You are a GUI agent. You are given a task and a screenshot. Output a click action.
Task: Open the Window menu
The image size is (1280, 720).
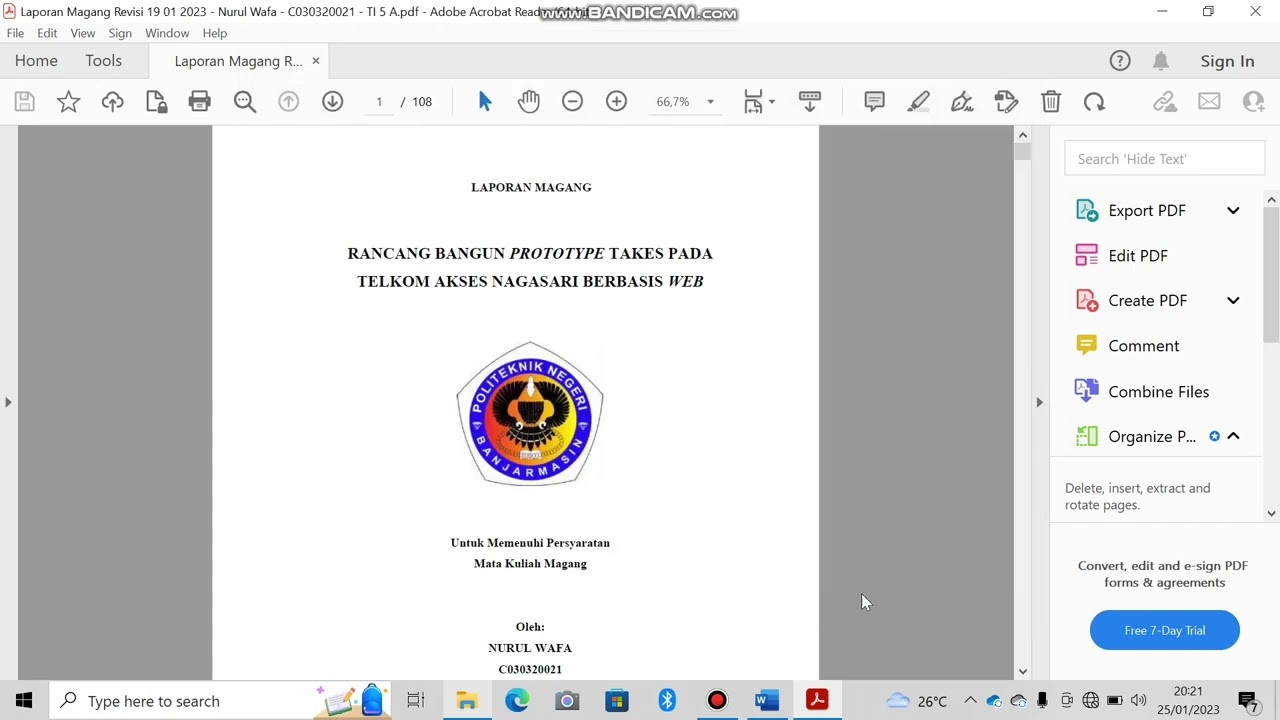[x=167, y=33]
